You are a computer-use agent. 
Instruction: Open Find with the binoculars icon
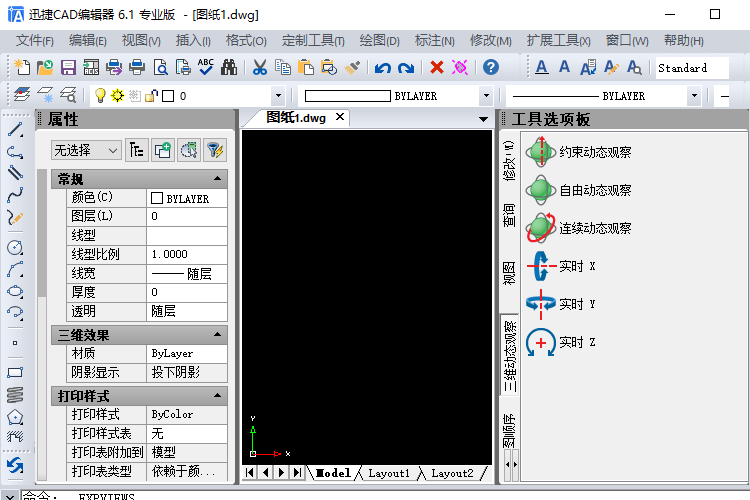pyautogui.click(x=229, y=67)
